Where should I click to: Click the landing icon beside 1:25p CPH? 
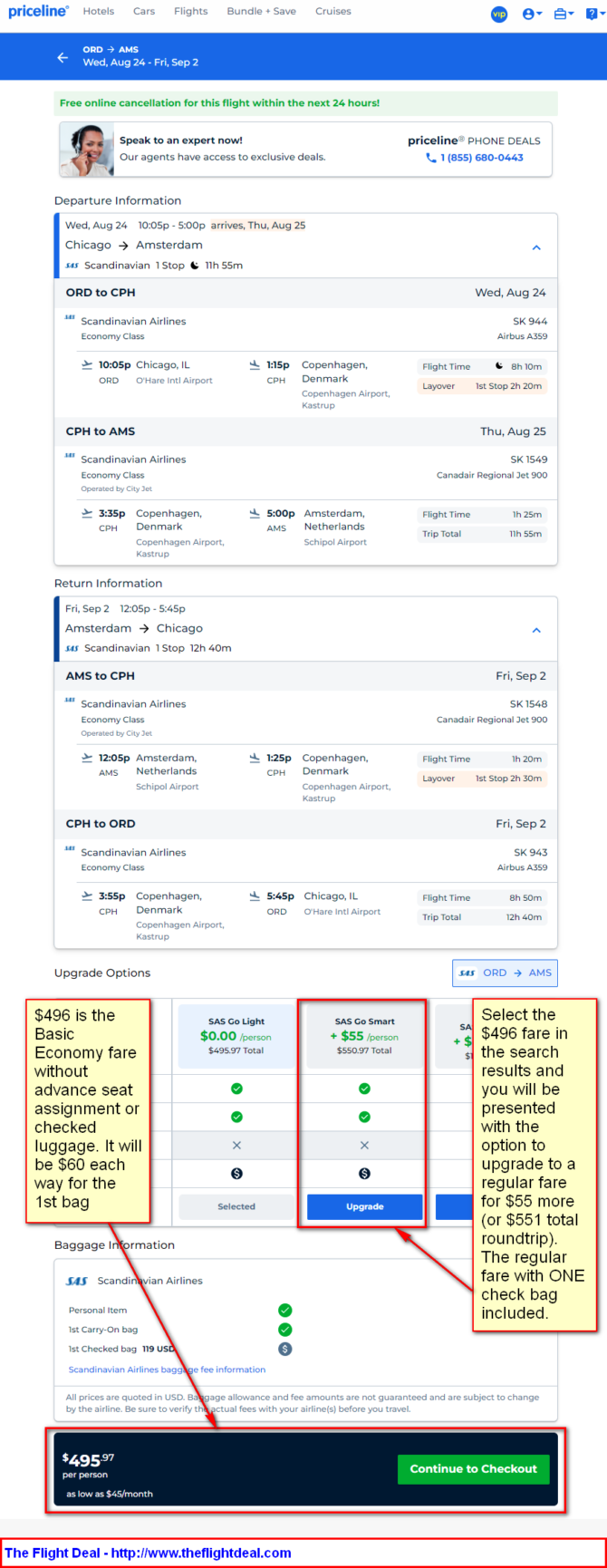click(x=255, y=758)
